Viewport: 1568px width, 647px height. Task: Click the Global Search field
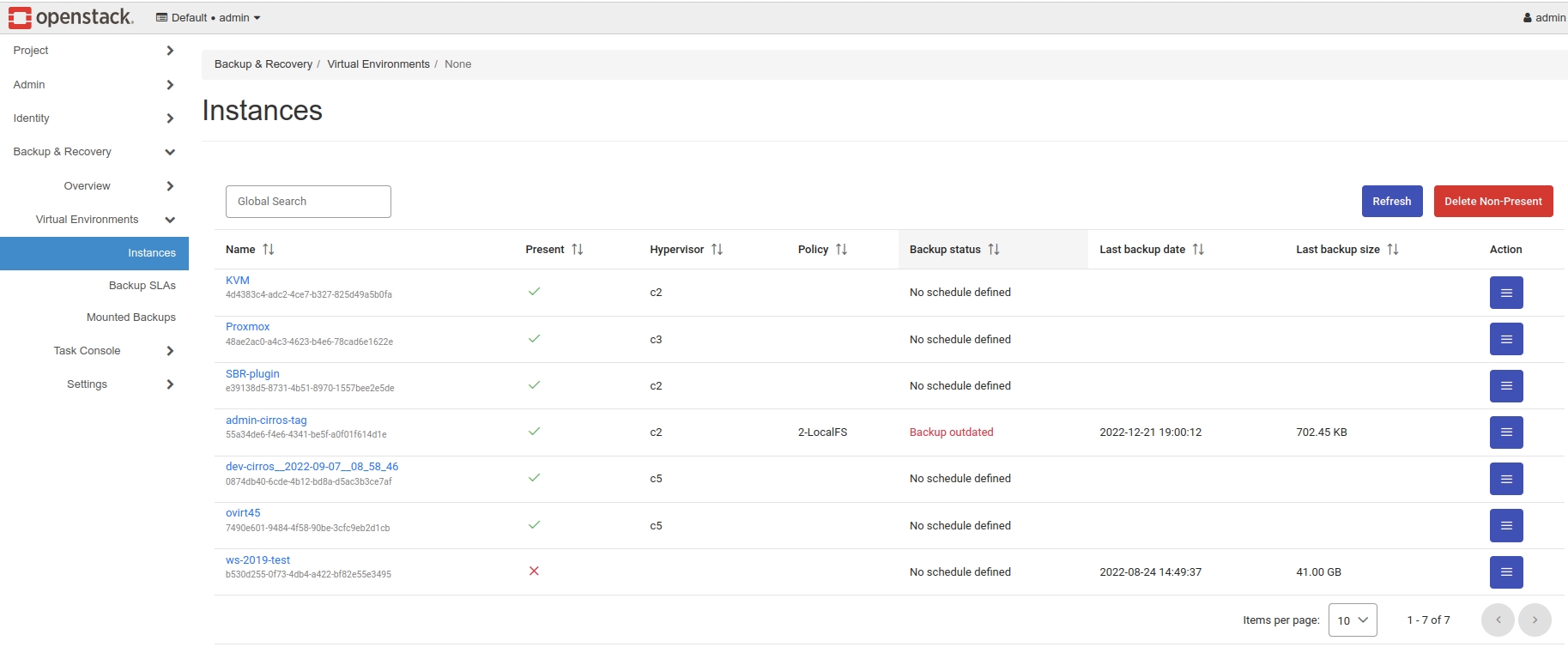point(308,202)
